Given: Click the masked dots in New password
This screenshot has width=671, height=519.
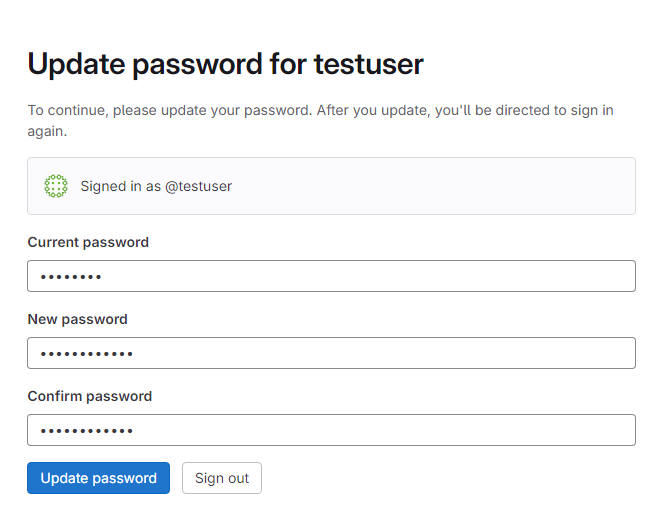Looking at the screenshot, I should click(x=86, y=354).
